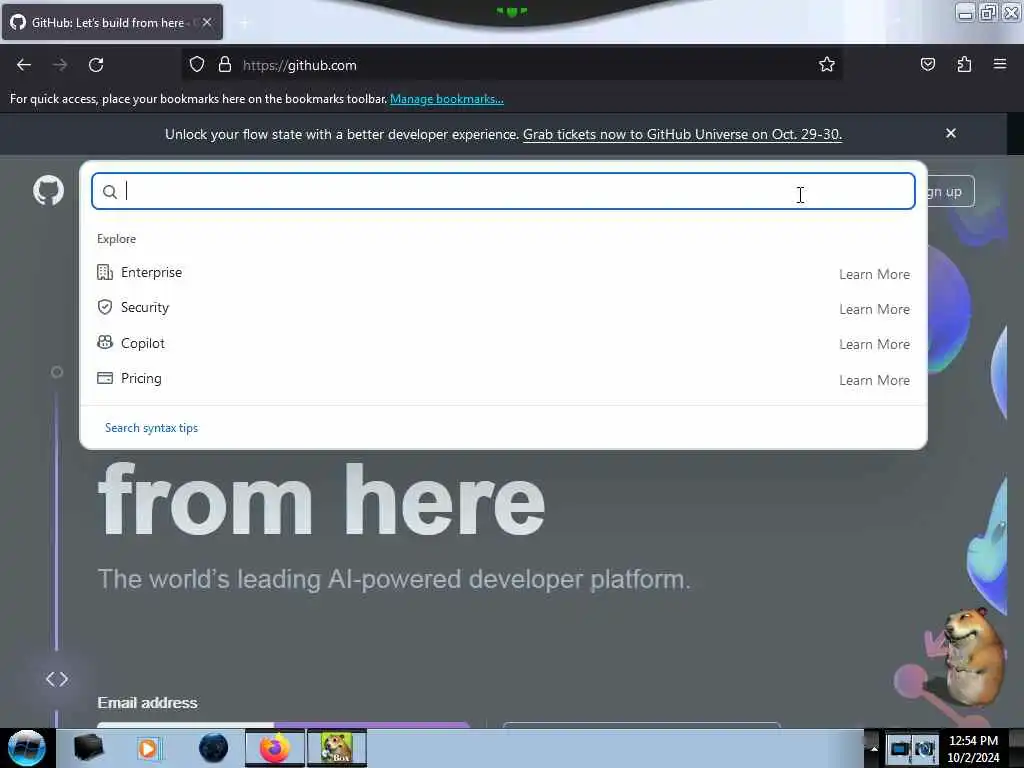Screen dimensions: 1024x768
Task: Open the Search syntax tips link
Action: tap(152, 428)
